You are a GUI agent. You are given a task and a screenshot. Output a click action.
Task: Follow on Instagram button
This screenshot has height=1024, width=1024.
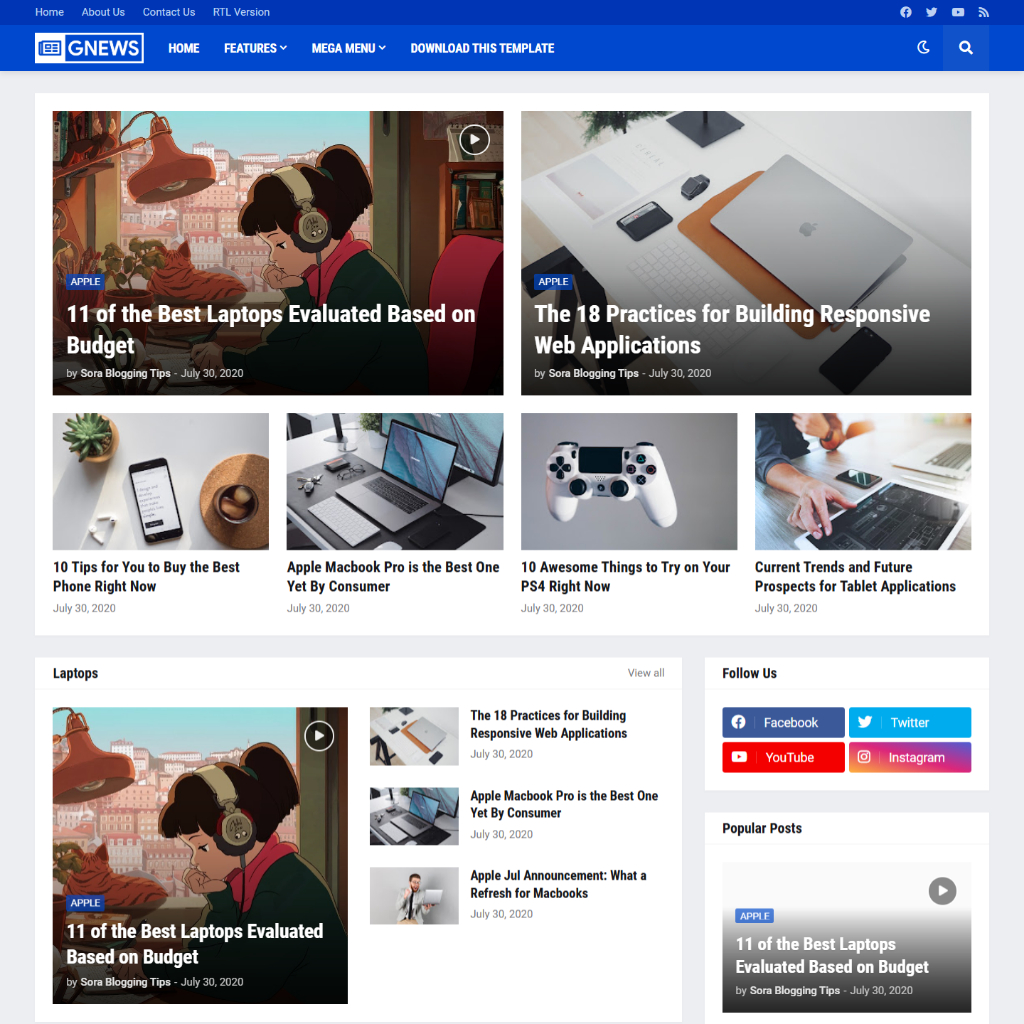pyautogui.click(x=910, y=758)
